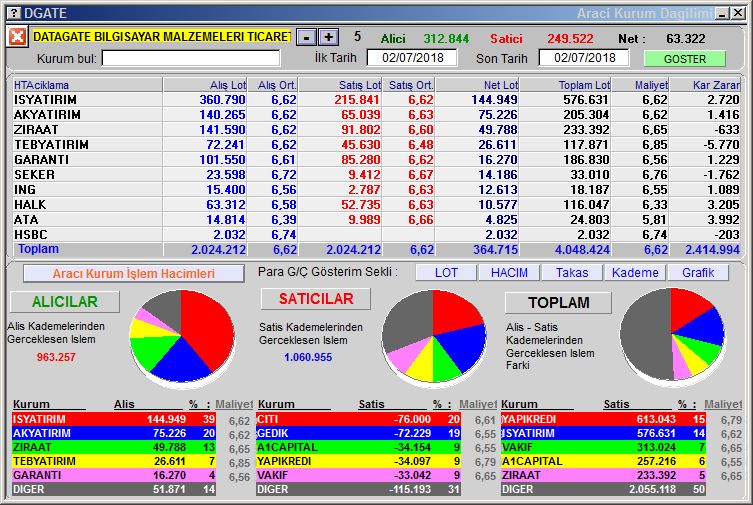This screenshot has height=505, width=753.
Task: Click the DIGER row showing -115.193
Action: click(358, 489)
